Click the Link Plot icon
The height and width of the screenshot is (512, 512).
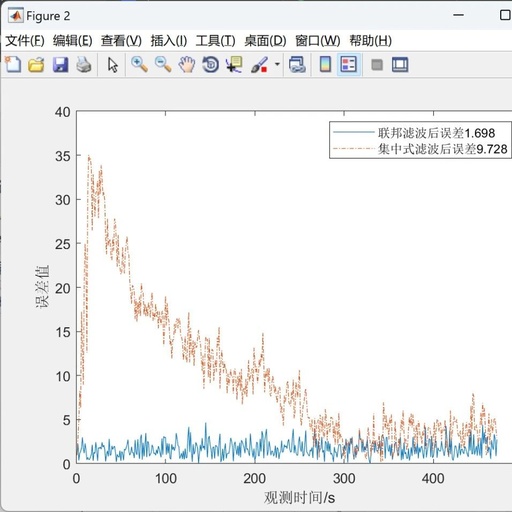297,64
